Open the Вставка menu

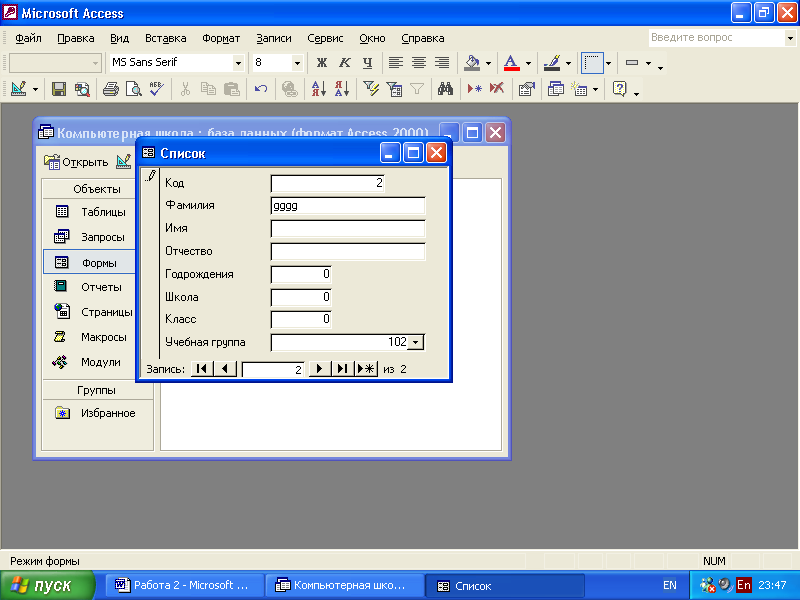(x=165, y=38)
